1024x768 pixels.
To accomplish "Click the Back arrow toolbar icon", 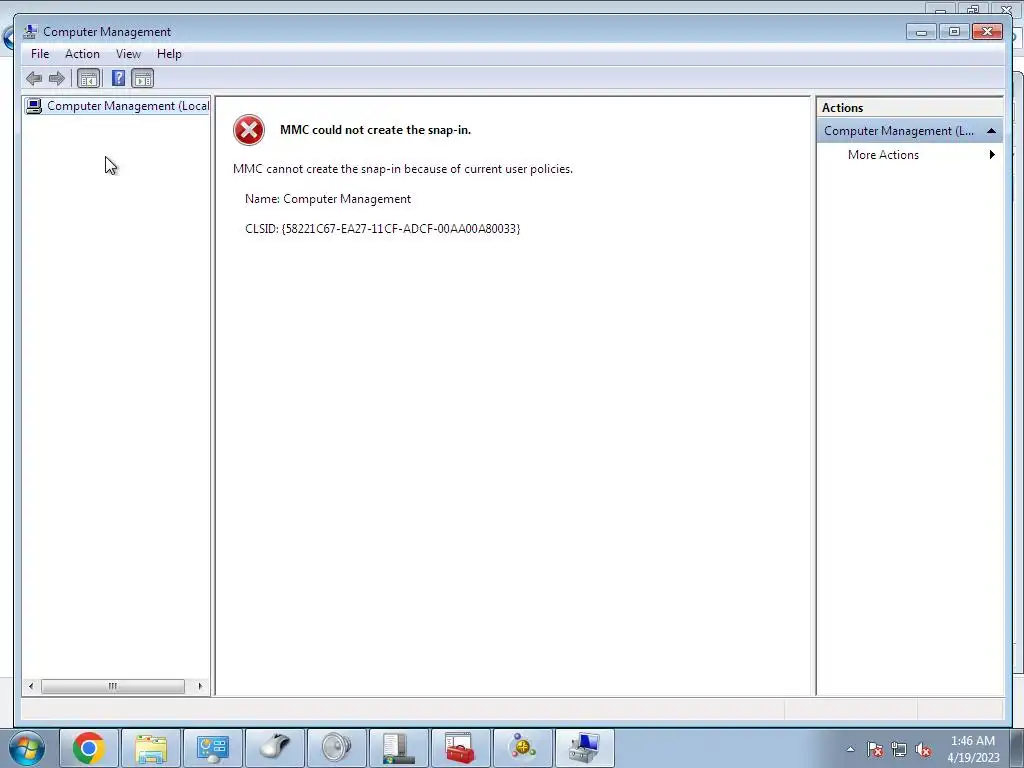I will [x=34, y=79].
